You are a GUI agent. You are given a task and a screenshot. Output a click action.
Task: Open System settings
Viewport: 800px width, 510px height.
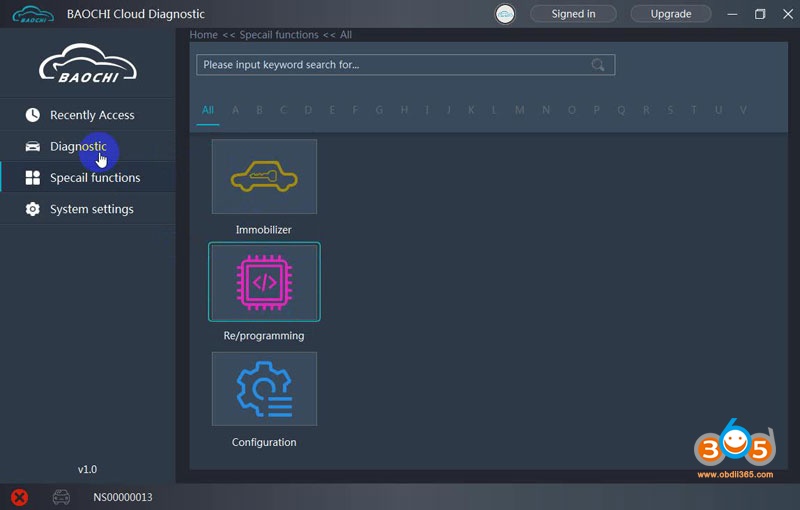pyautogui.click(x=88, y=209)
